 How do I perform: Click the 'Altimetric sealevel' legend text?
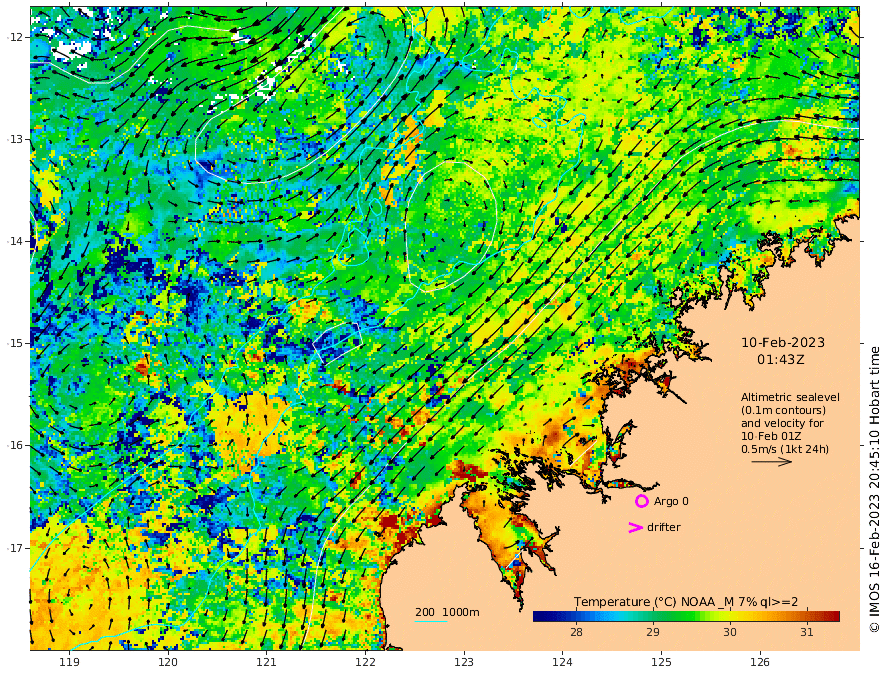(x=790, y=397)
